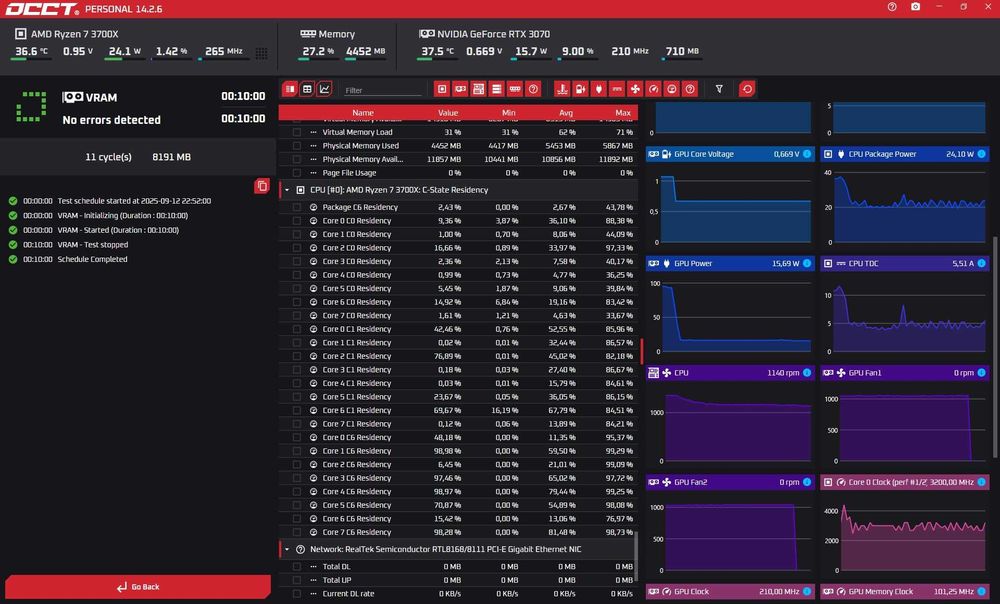This screenshot has height=604, width=1000.
Task: Sort table by Min column
Action: click(x=508, y=113)
